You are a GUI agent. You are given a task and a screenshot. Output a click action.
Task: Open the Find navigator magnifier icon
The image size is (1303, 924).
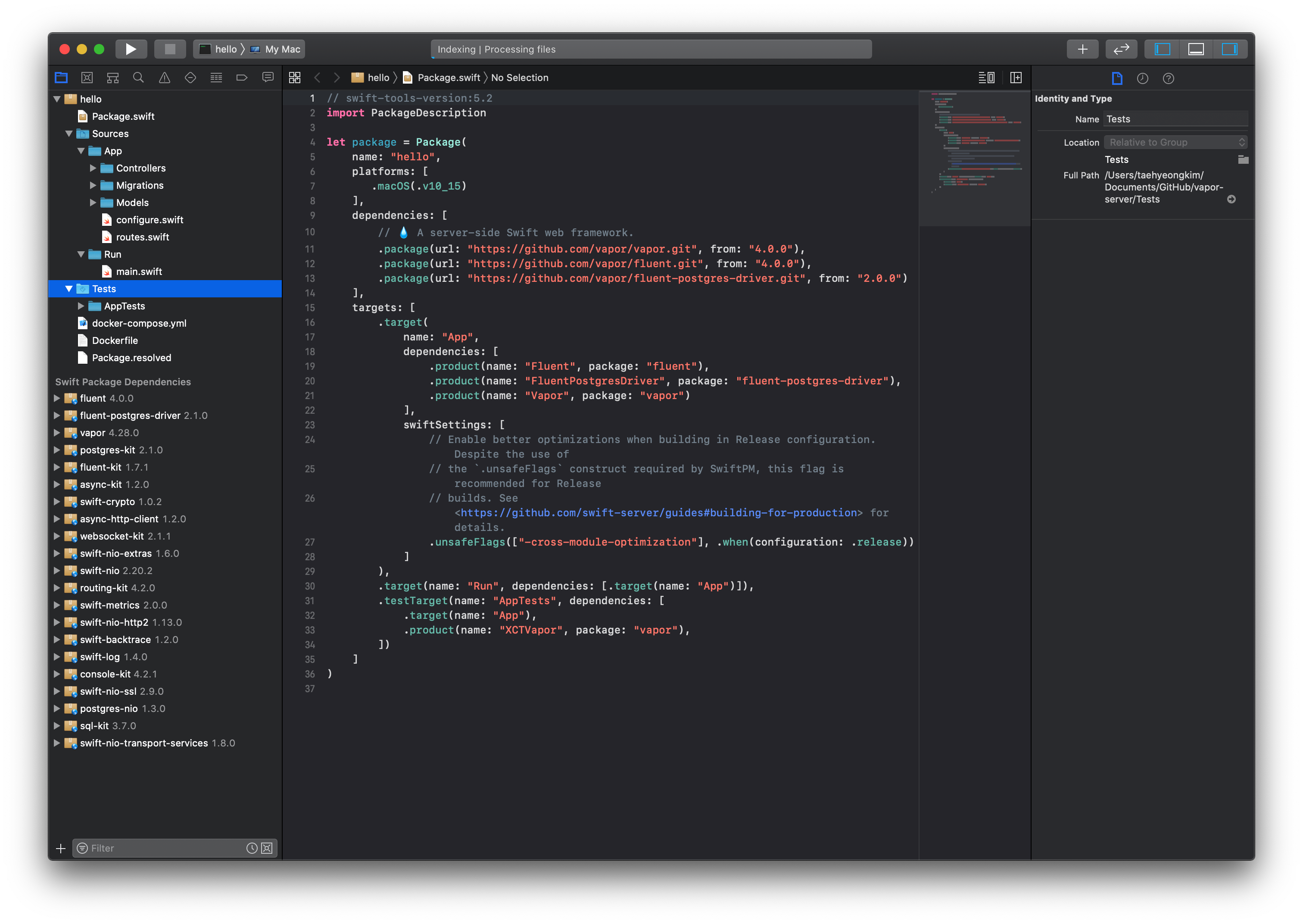pyautogui.click(x=138, y=78)
